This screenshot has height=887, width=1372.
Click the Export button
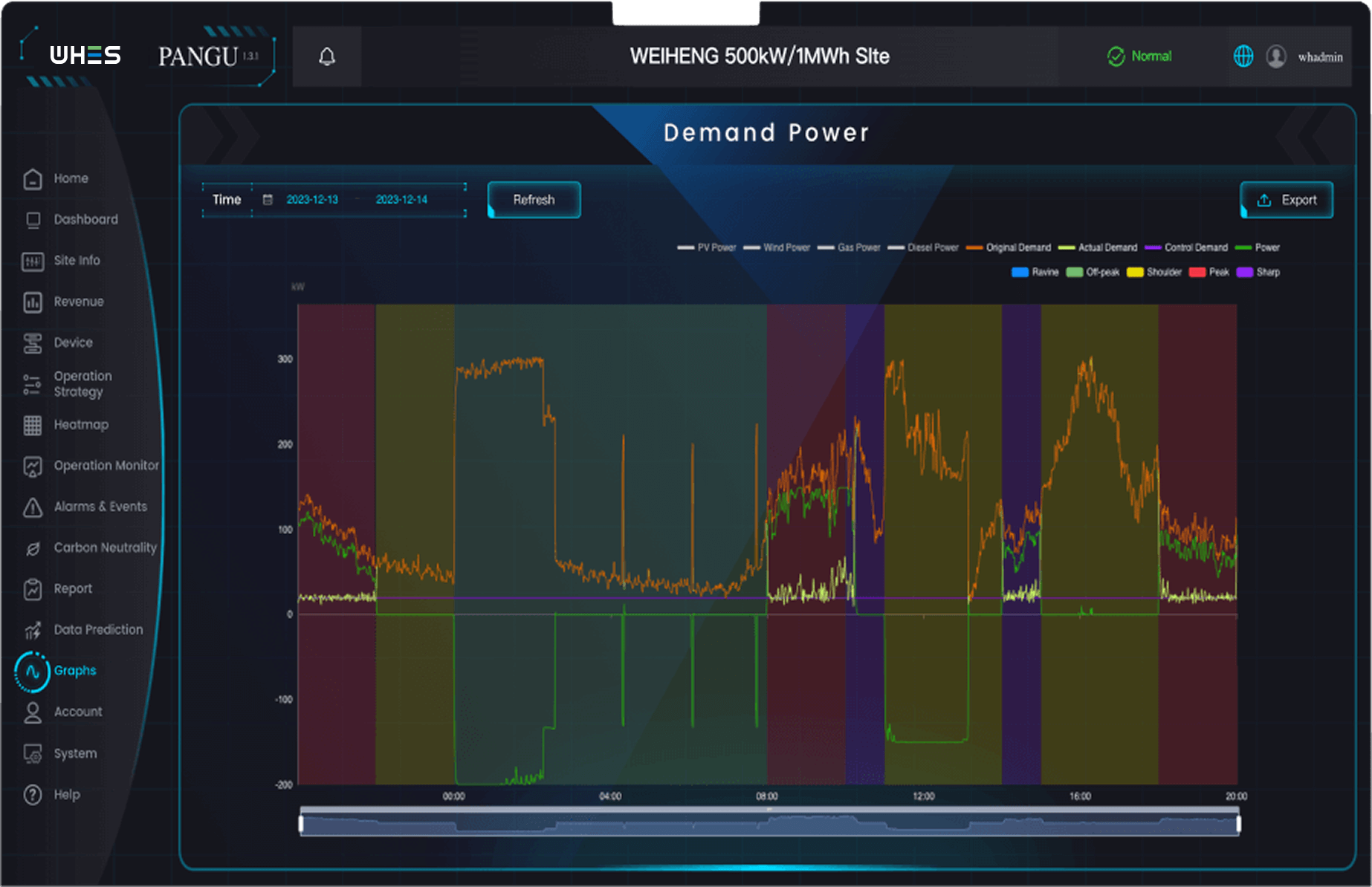pyautogui.click(x=1287, y=200)
